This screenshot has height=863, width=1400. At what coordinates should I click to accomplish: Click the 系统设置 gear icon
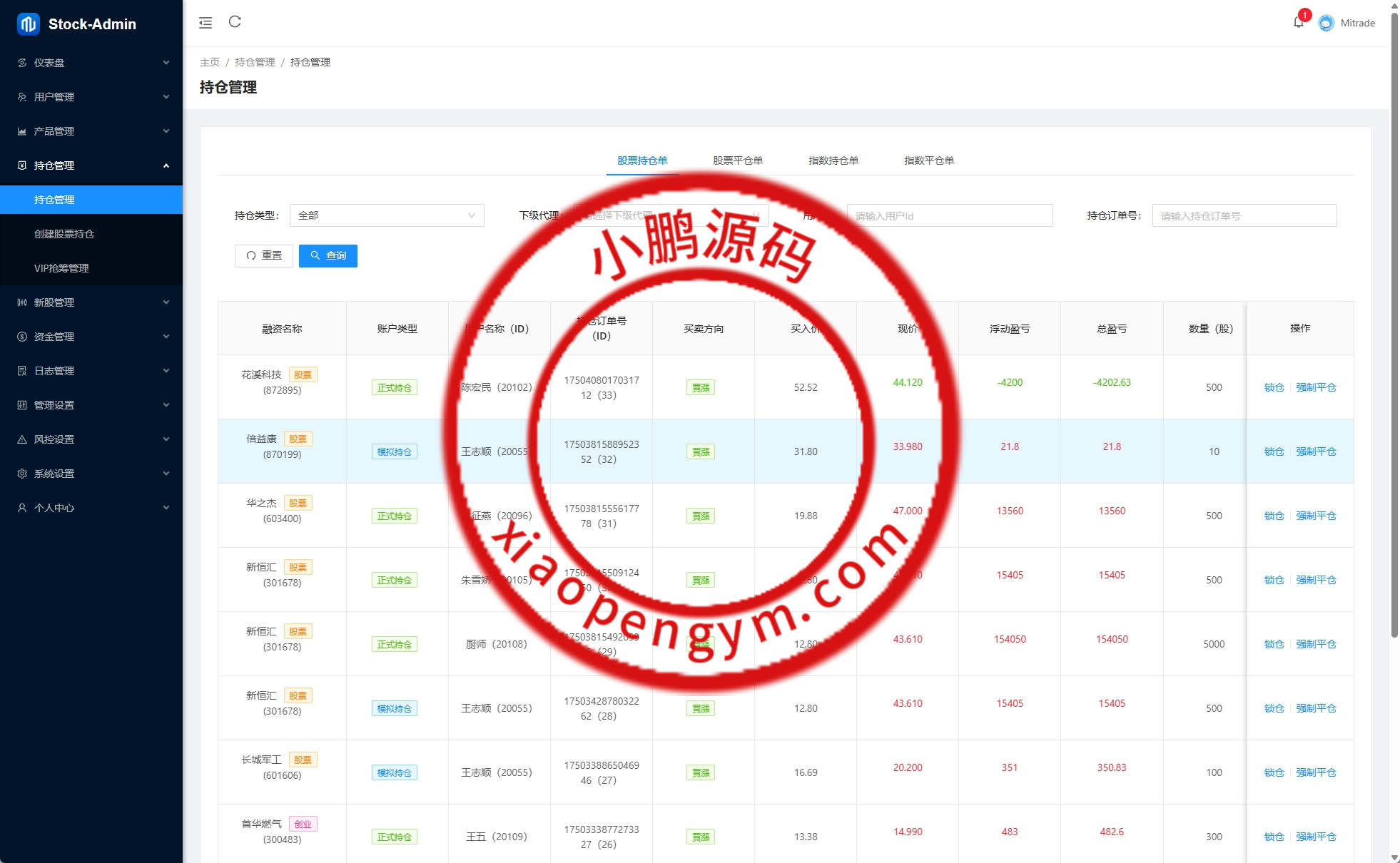tap(22, 474)
